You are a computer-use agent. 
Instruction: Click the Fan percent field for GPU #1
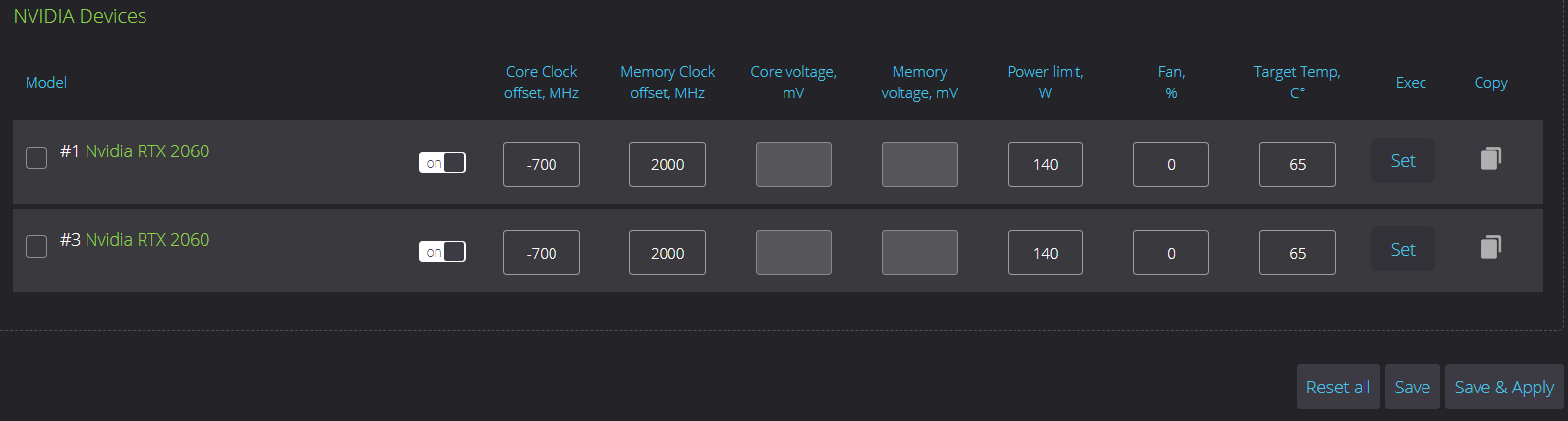(x=1171, y=164)
